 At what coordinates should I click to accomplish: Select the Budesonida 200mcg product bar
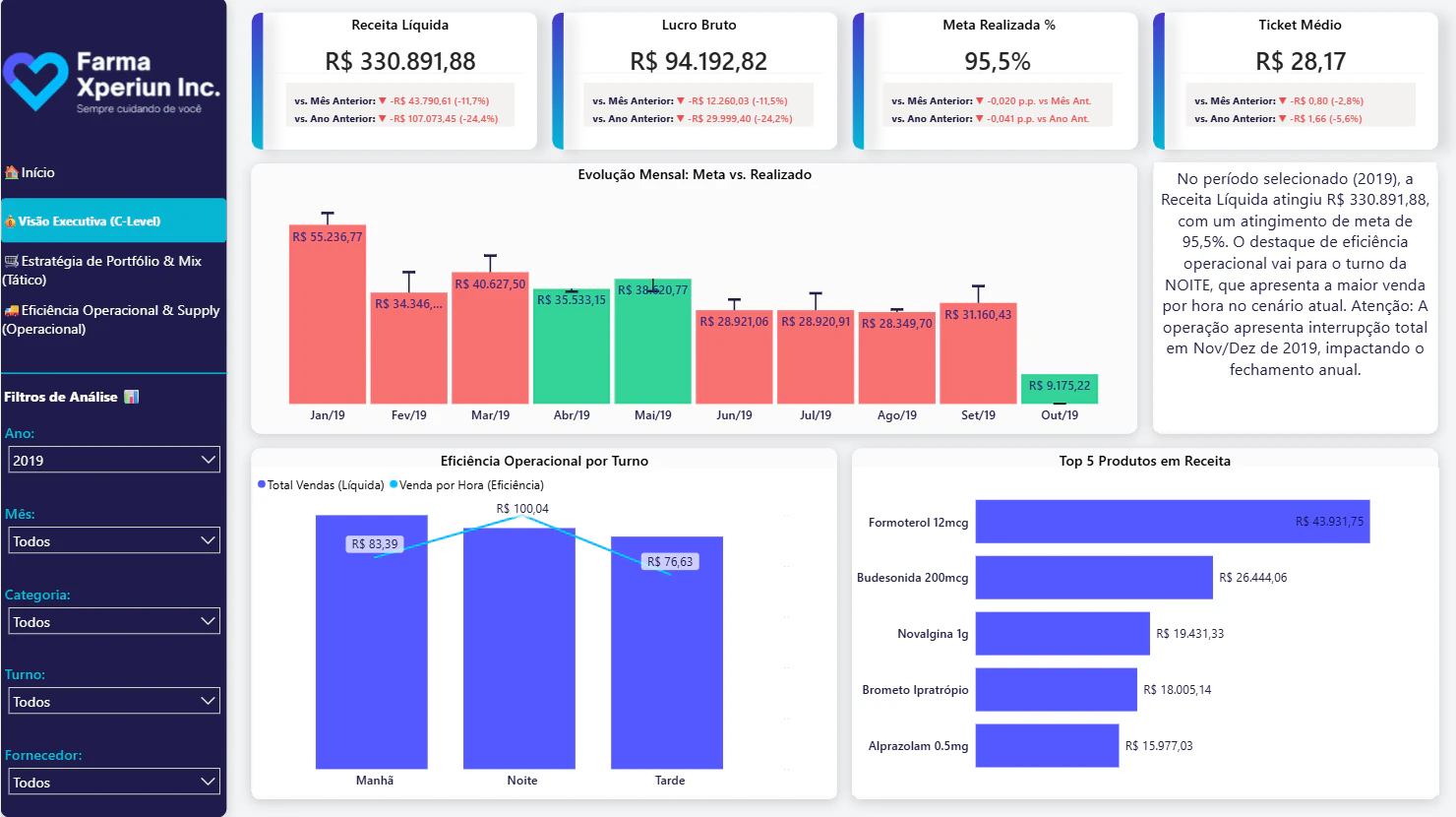(x=1094, y=578)
